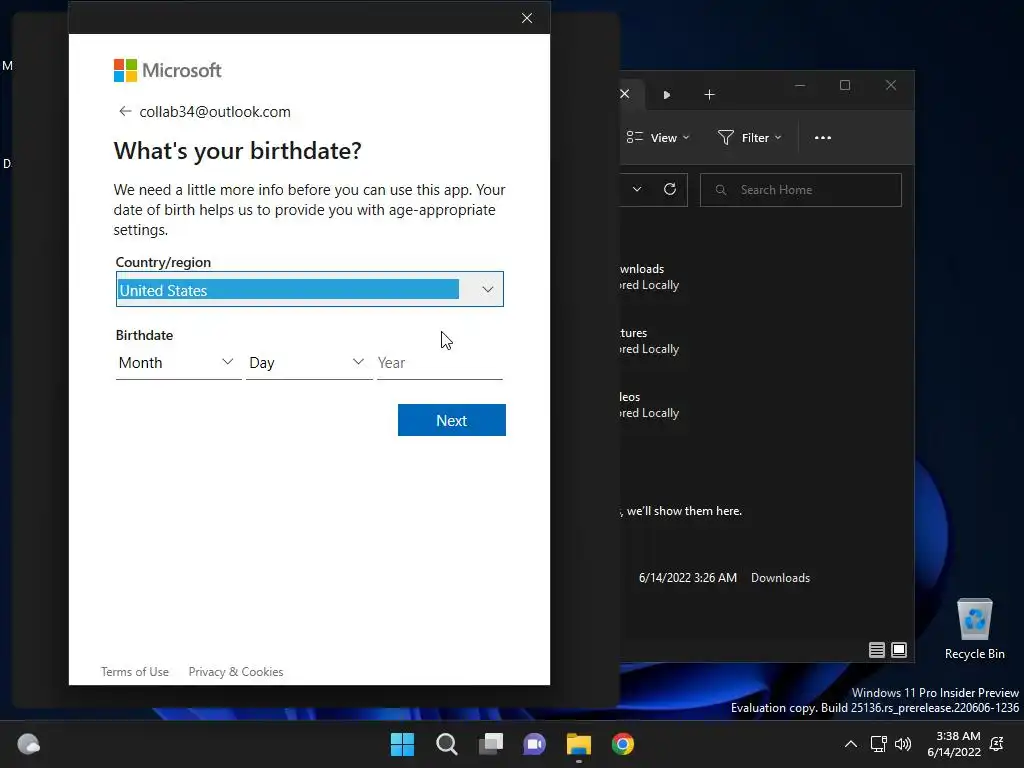1024x768 pixels.
Task: Open the Widgets weather icon on the taskbar
Action: pyautogui.click(x=28, y=744)
